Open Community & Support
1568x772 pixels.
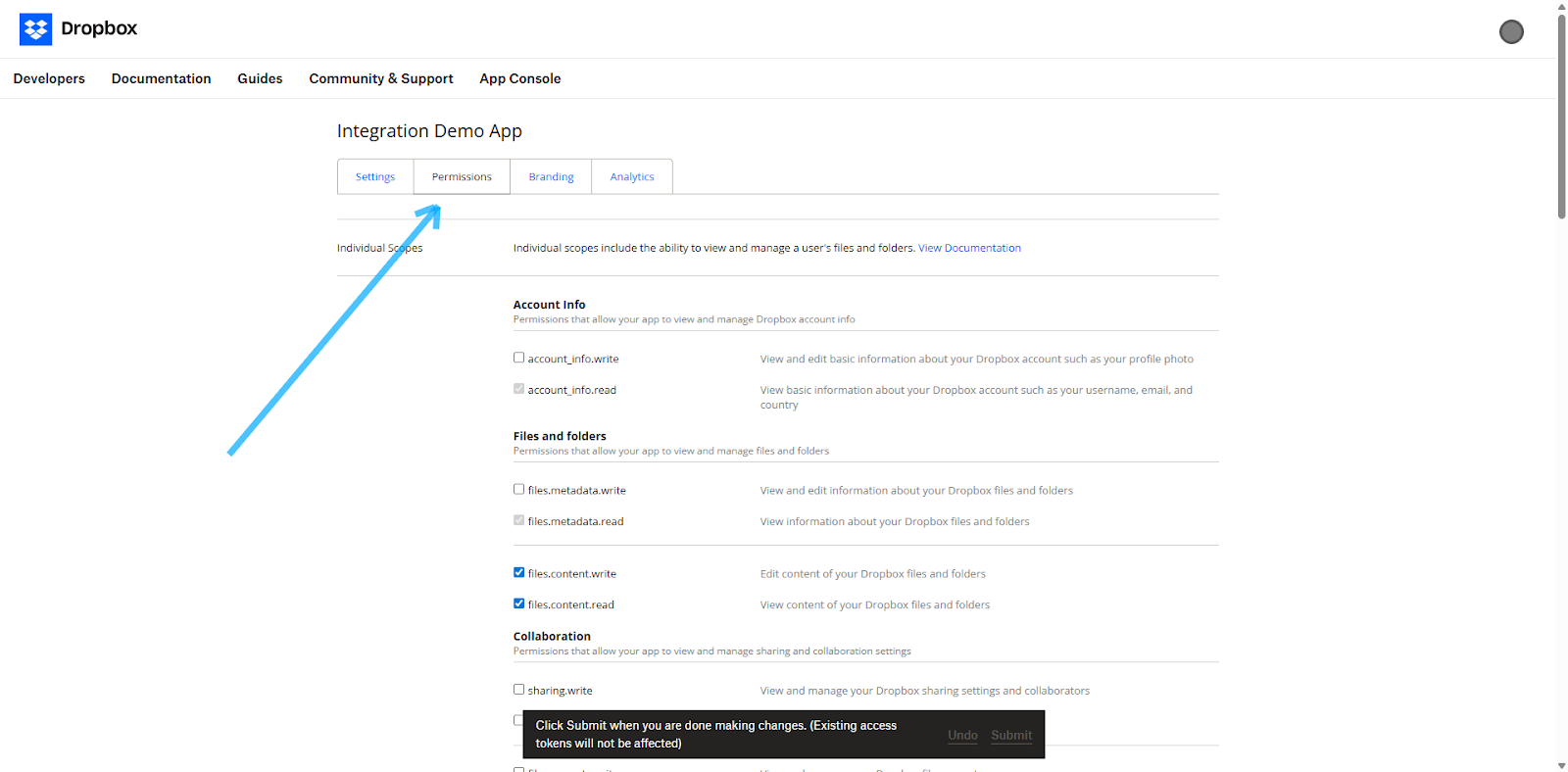(x=381, y=78)
